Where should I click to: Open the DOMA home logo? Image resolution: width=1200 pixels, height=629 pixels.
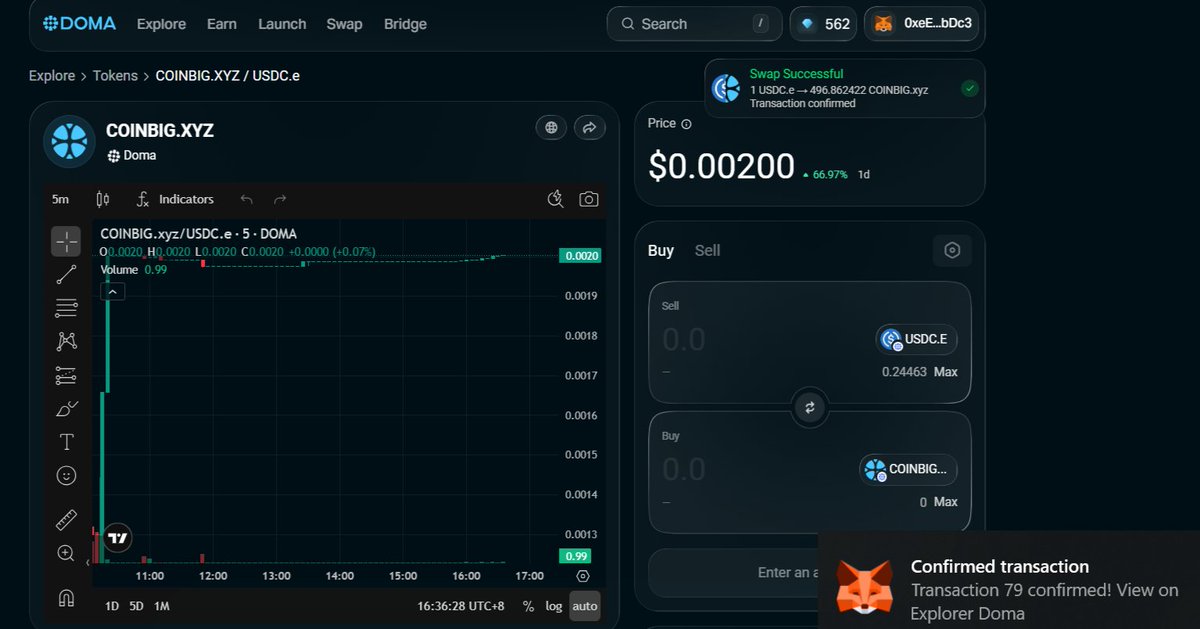tap(79, 23)
